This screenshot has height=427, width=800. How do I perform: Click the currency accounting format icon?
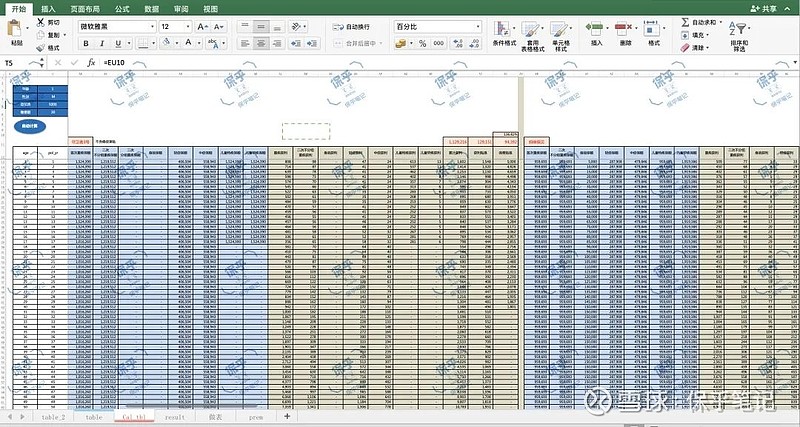(401, 43)
